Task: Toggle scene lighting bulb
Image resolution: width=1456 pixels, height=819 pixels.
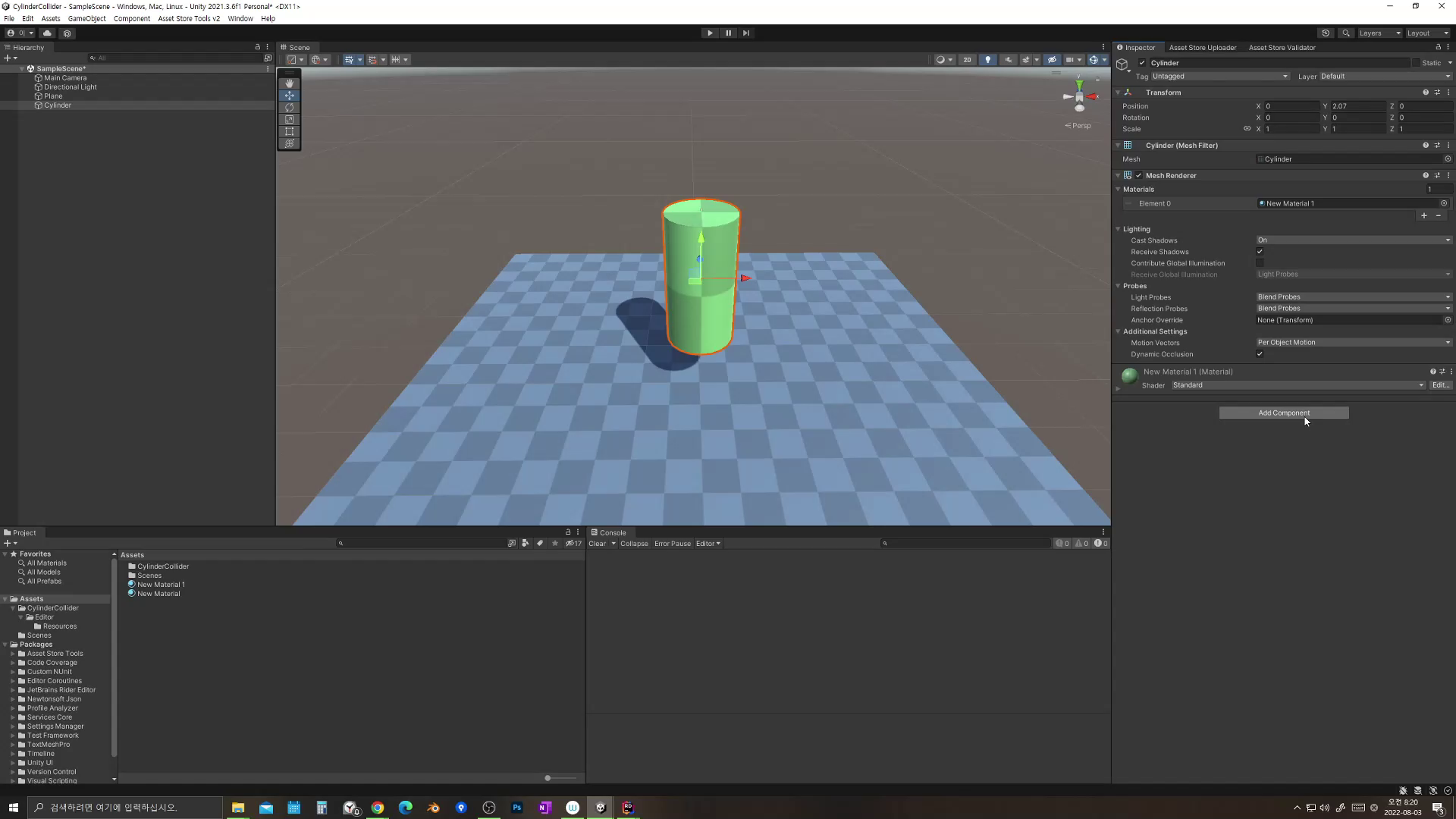Action: (987, 60)
